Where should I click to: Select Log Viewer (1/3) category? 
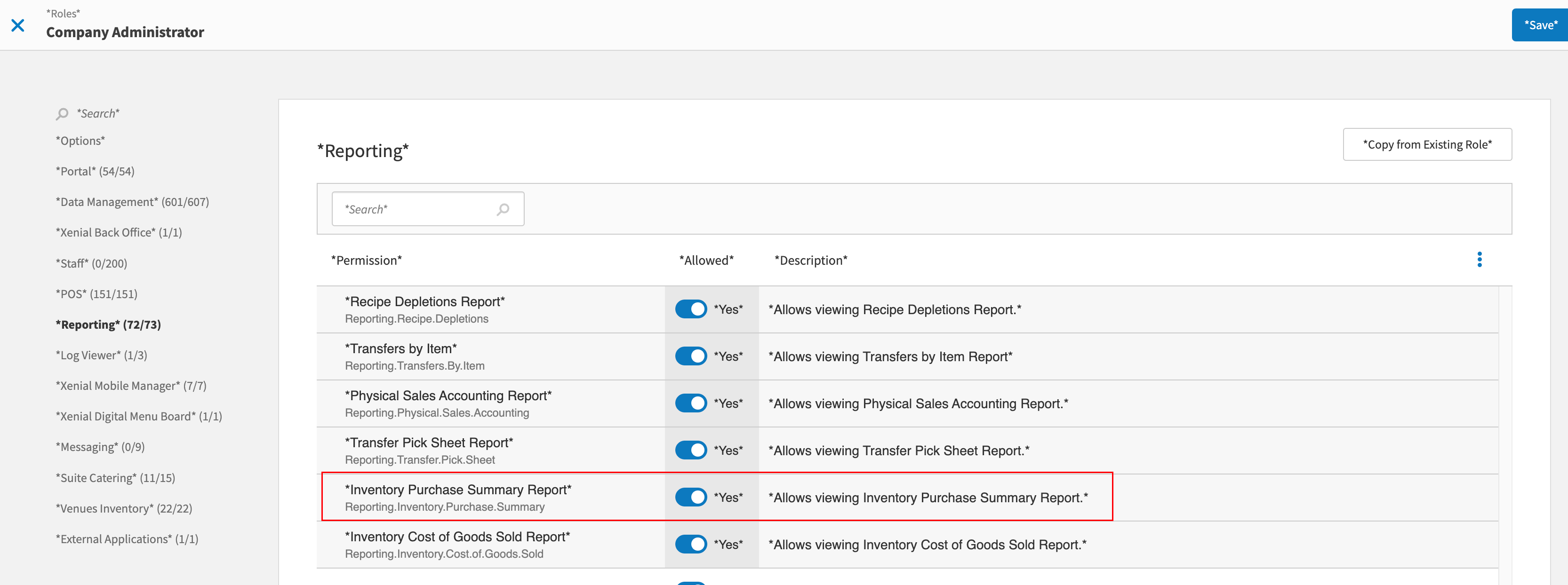coord(101,355)
